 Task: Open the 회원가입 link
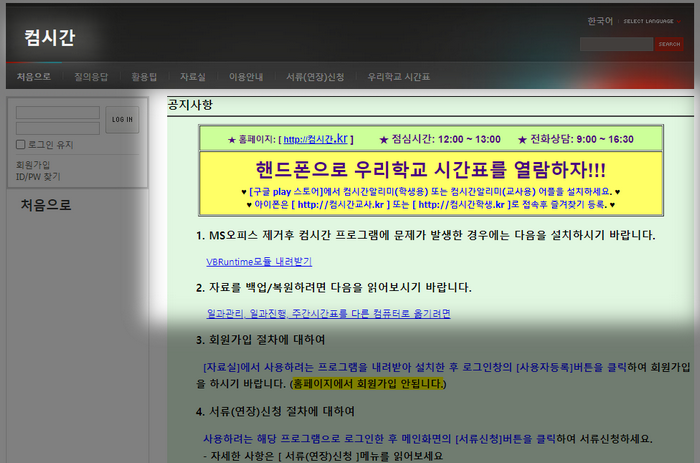pos(33,165)
